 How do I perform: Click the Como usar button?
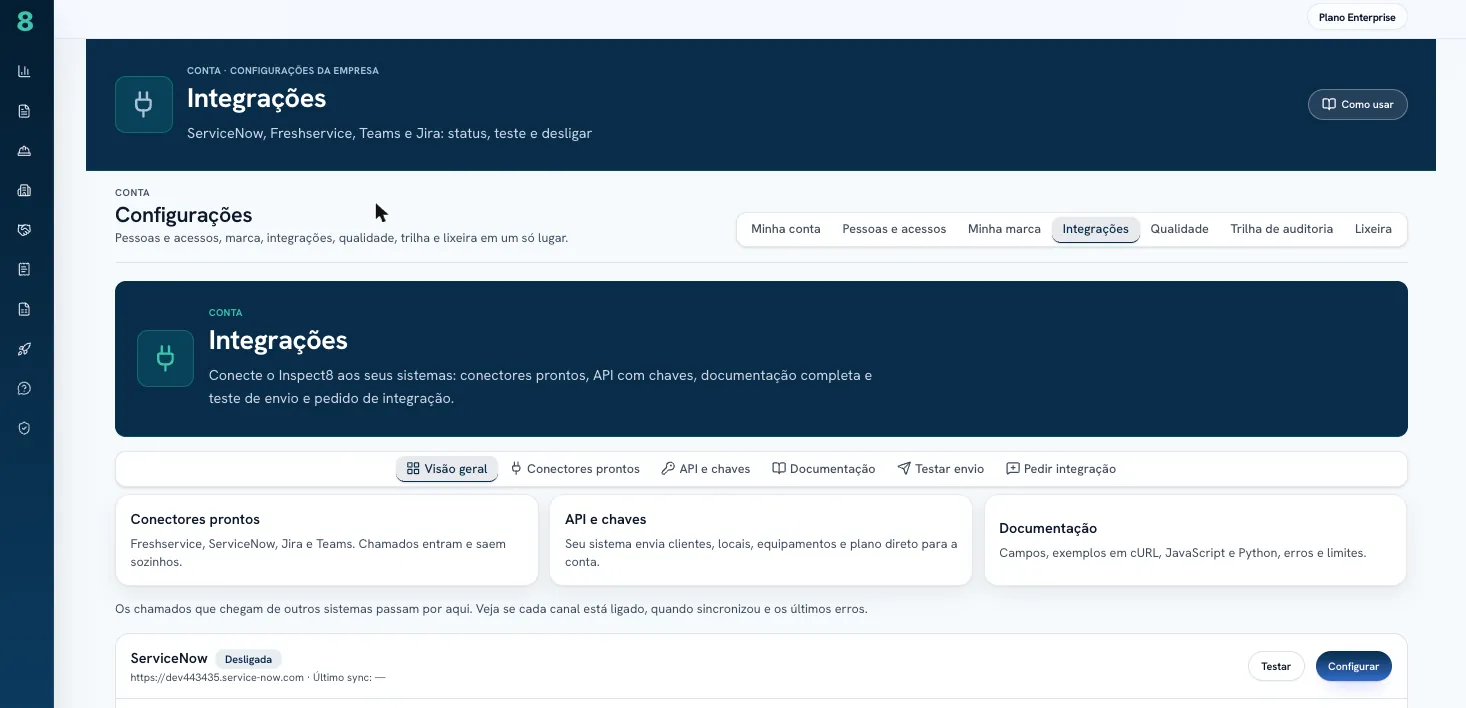[x=1357, y=104]
